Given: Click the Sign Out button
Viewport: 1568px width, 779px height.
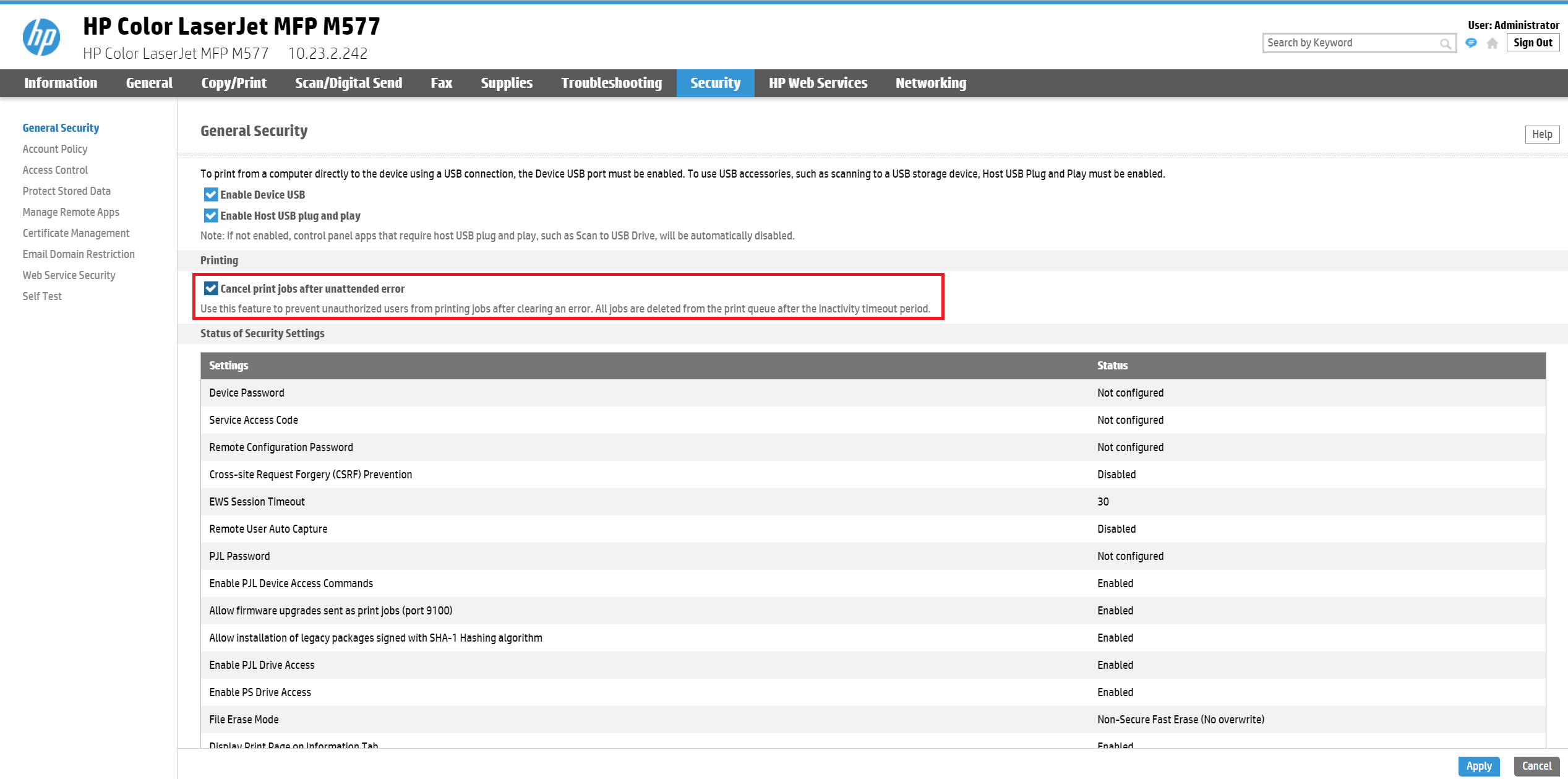Looking at the screenshot, I should [x=1533, y=43].
